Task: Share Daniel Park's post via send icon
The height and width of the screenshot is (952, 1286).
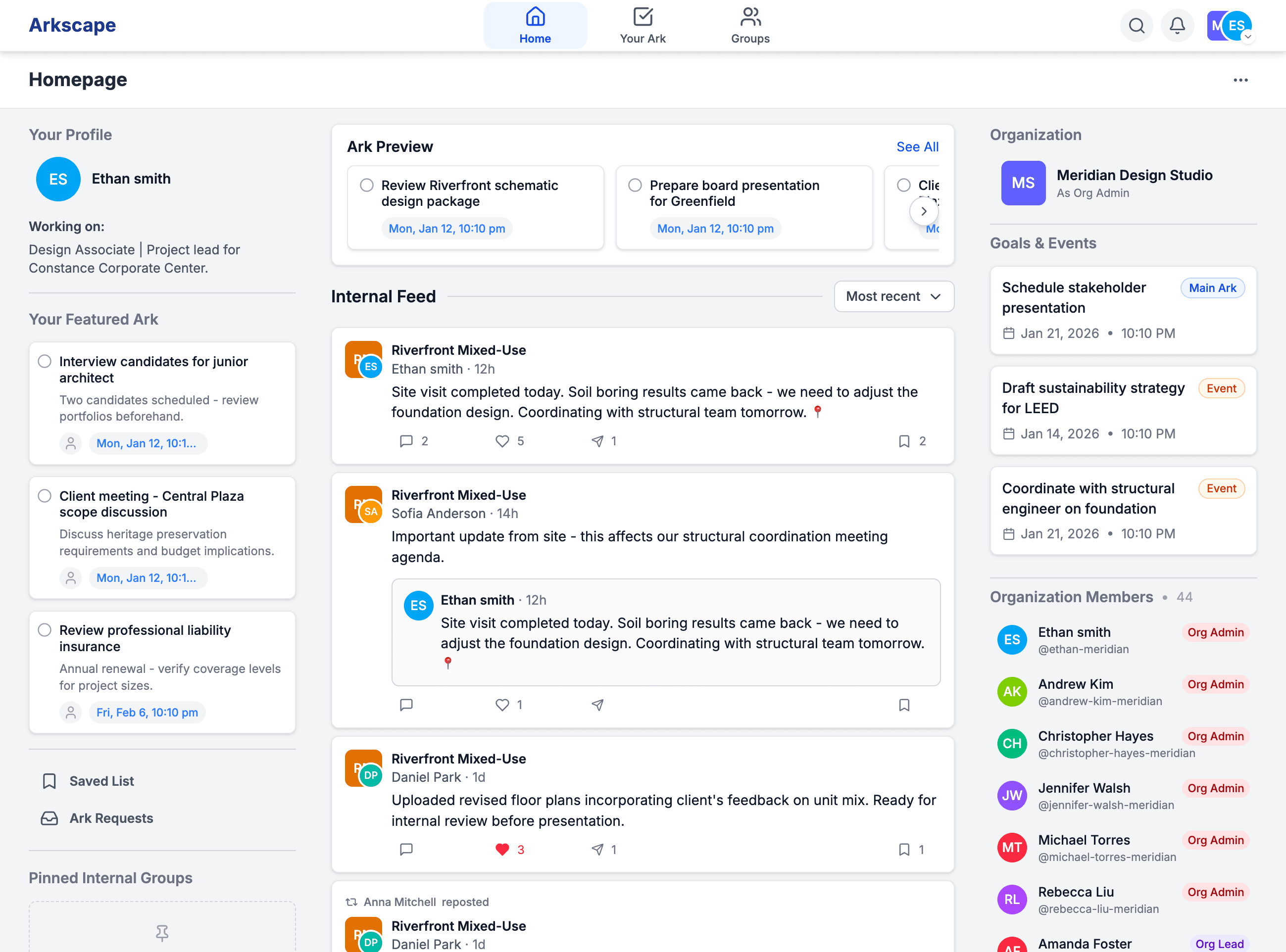Action: 598,850
